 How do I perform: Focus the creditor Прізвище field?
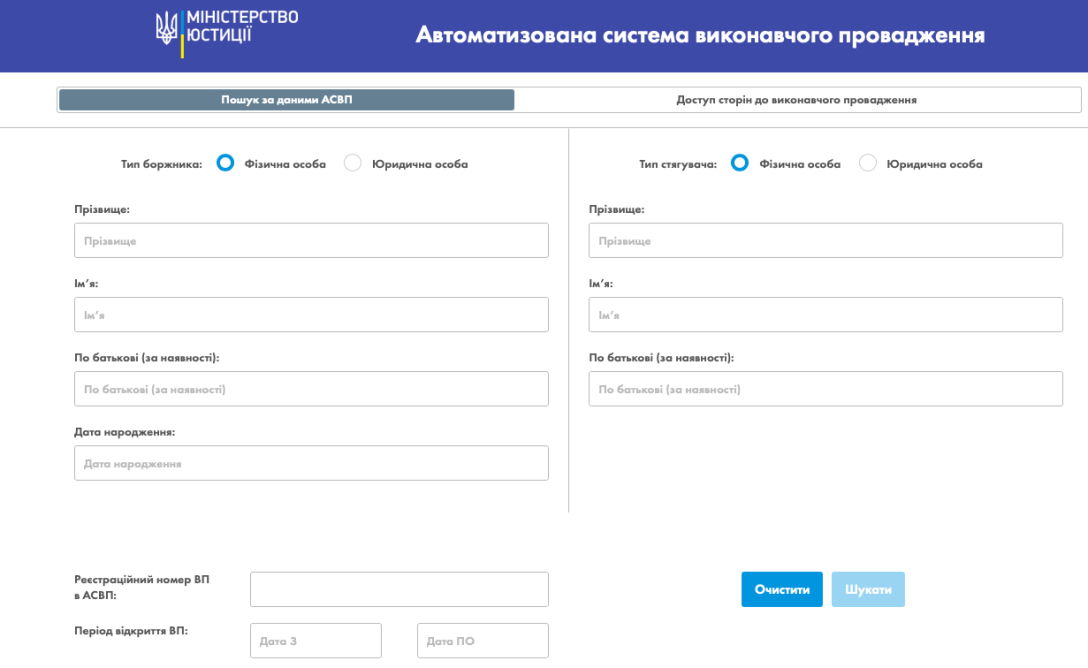pos(825,241)
